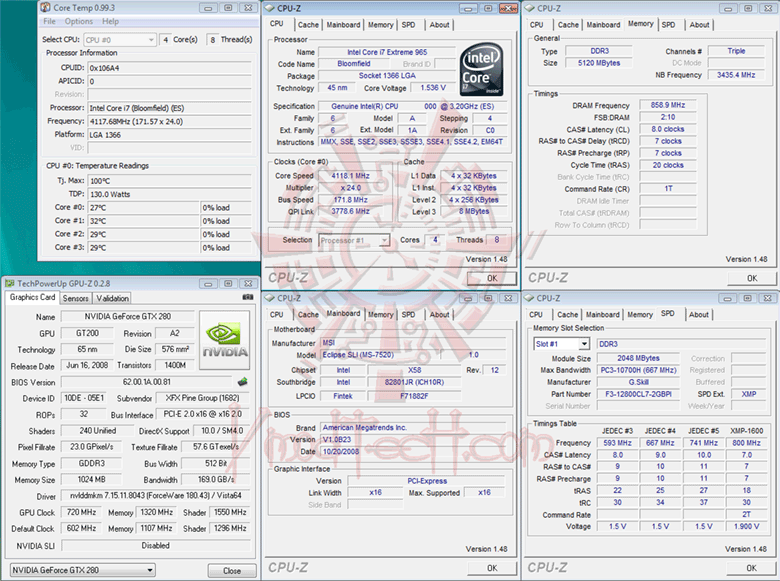Screen dimensions: 780x581
Task: Open the NVIDIA GeForce GTX 280 GPU dropdown
Action: (x=83, y=570)
